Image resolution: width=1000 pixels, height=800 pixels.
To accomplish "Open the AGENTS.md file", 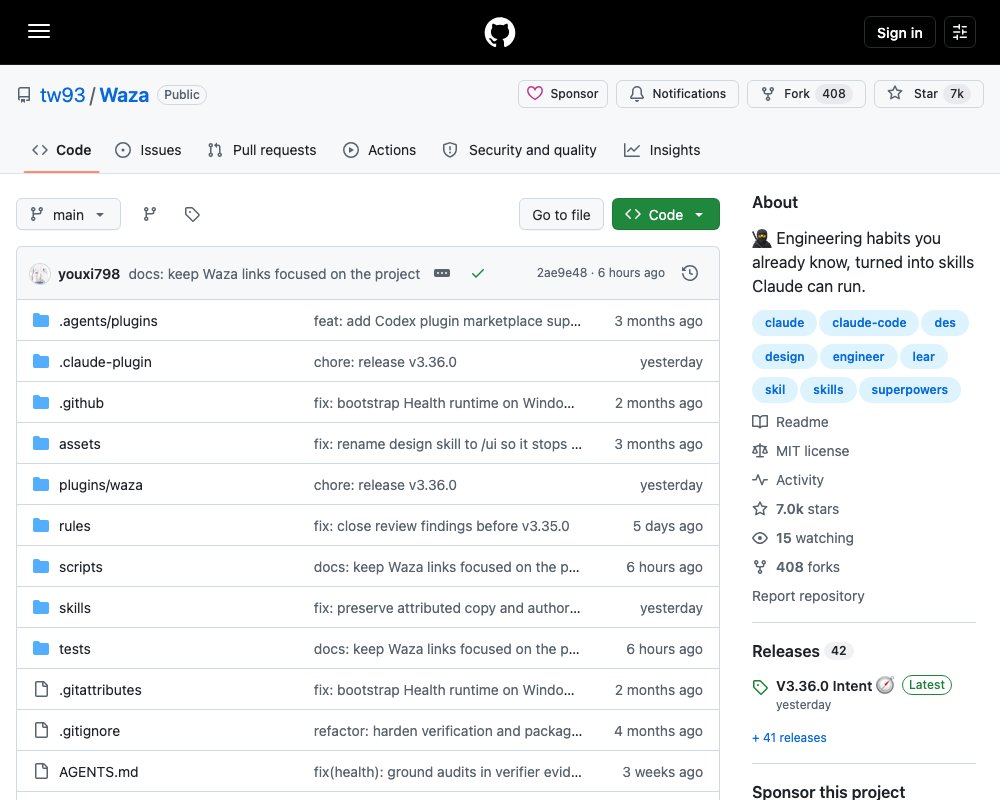I will coord(99,772).
